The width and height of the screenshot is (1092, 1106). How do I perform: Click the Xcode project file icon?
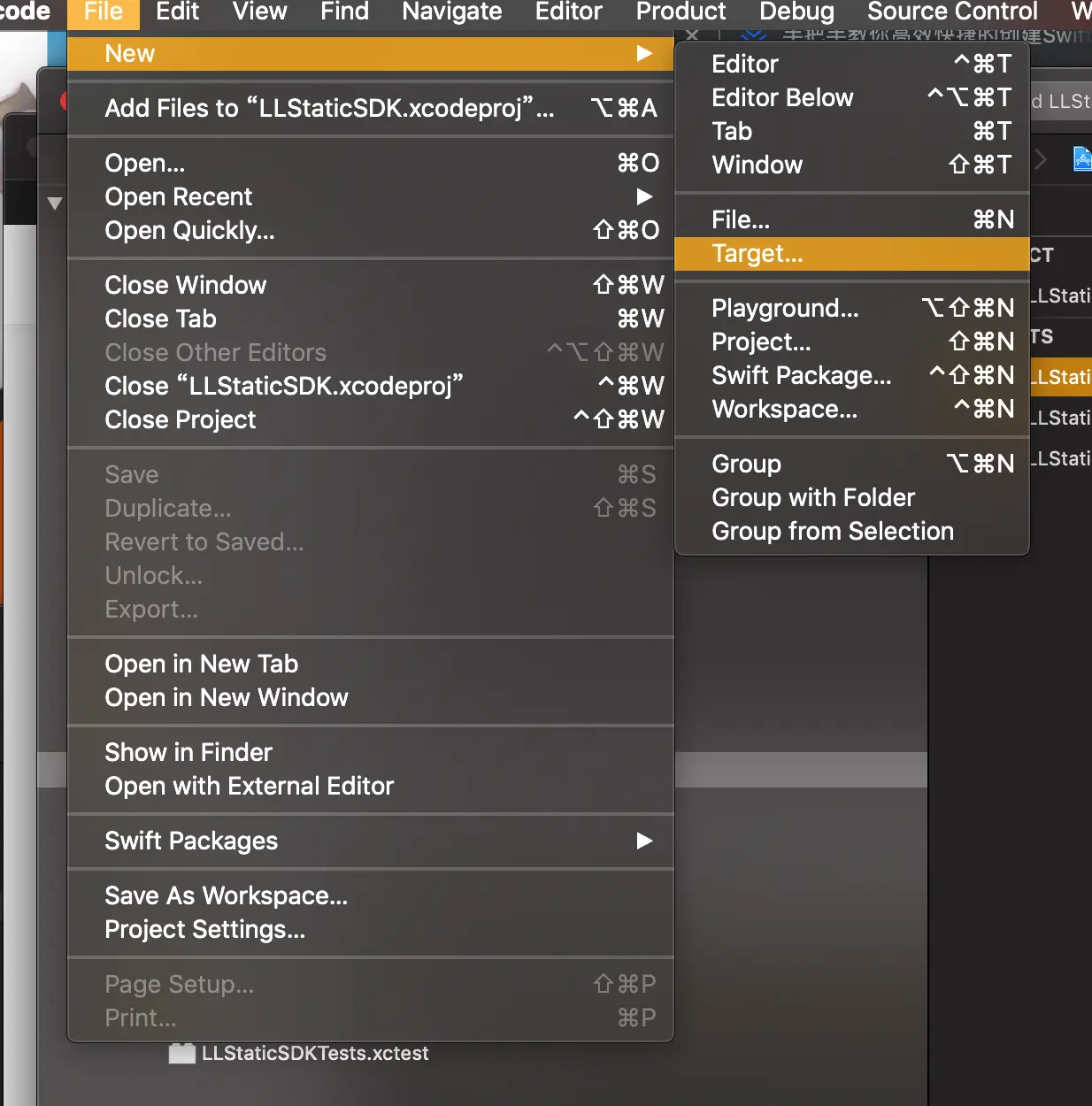(1081, 159)
